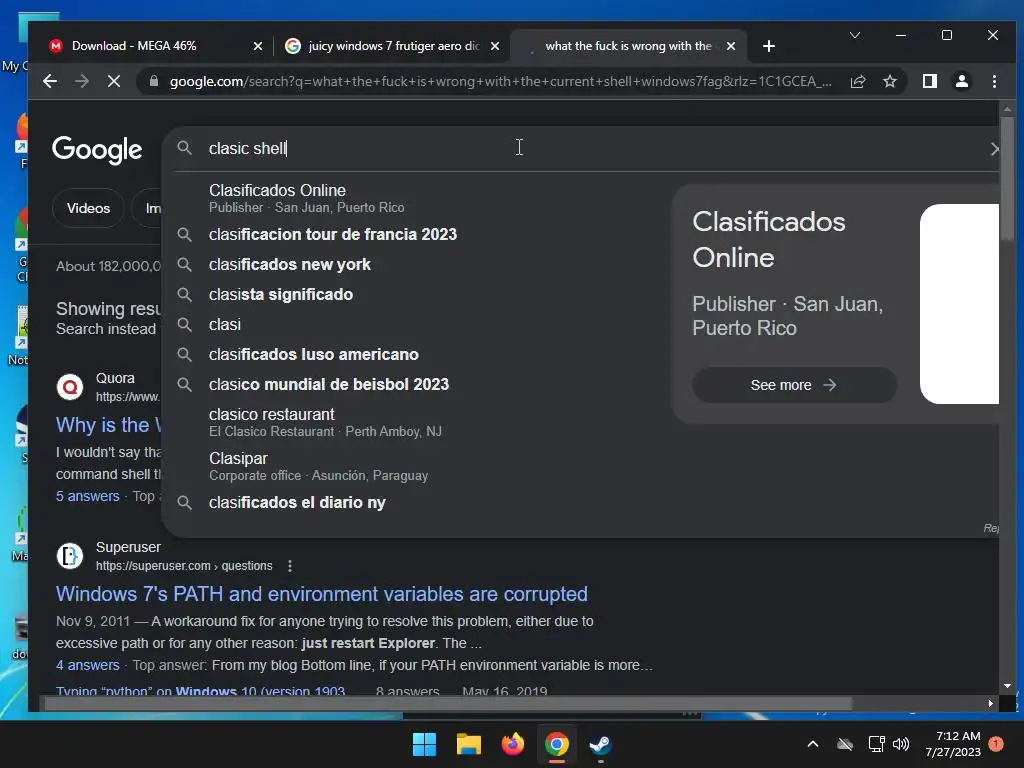This screenshot has height=768, width=1024.
Task: Open File Explorer from taskbar
Action: point(468,744)
